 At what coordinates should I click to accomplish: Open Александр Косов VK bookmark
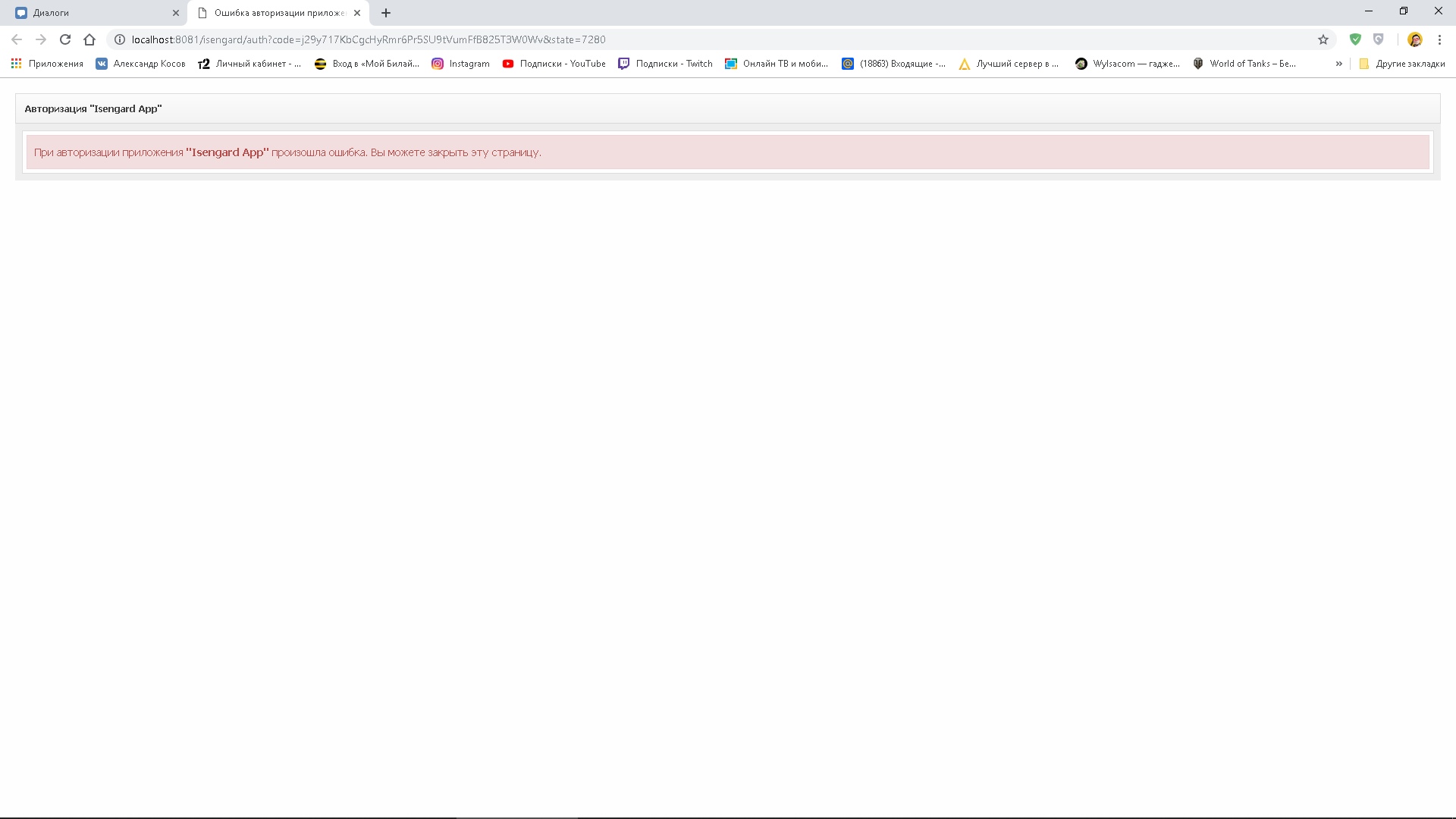pos(140,64)
